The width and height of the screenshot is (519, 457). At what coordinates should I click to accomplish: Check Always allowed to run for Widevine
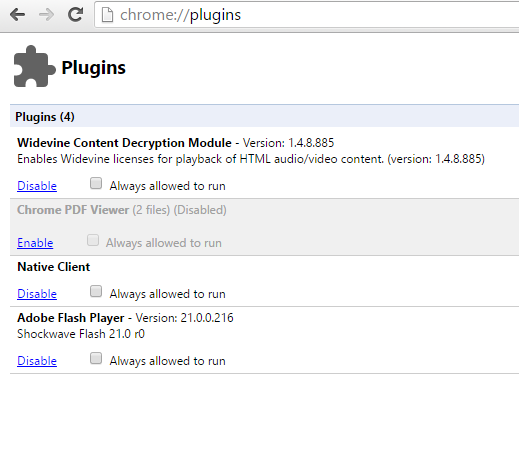coord(96,183)
